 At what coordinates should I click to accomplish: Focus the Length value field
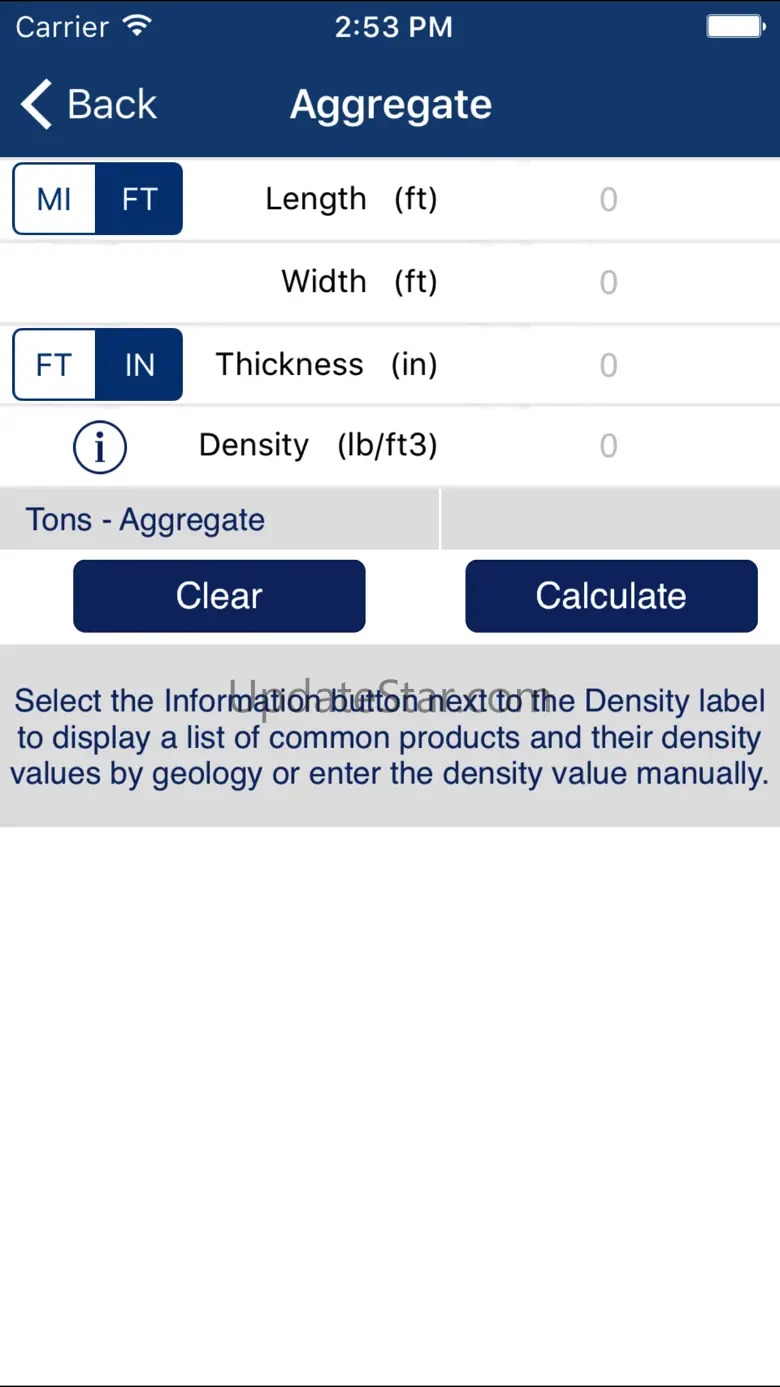(x=608, y=200)
